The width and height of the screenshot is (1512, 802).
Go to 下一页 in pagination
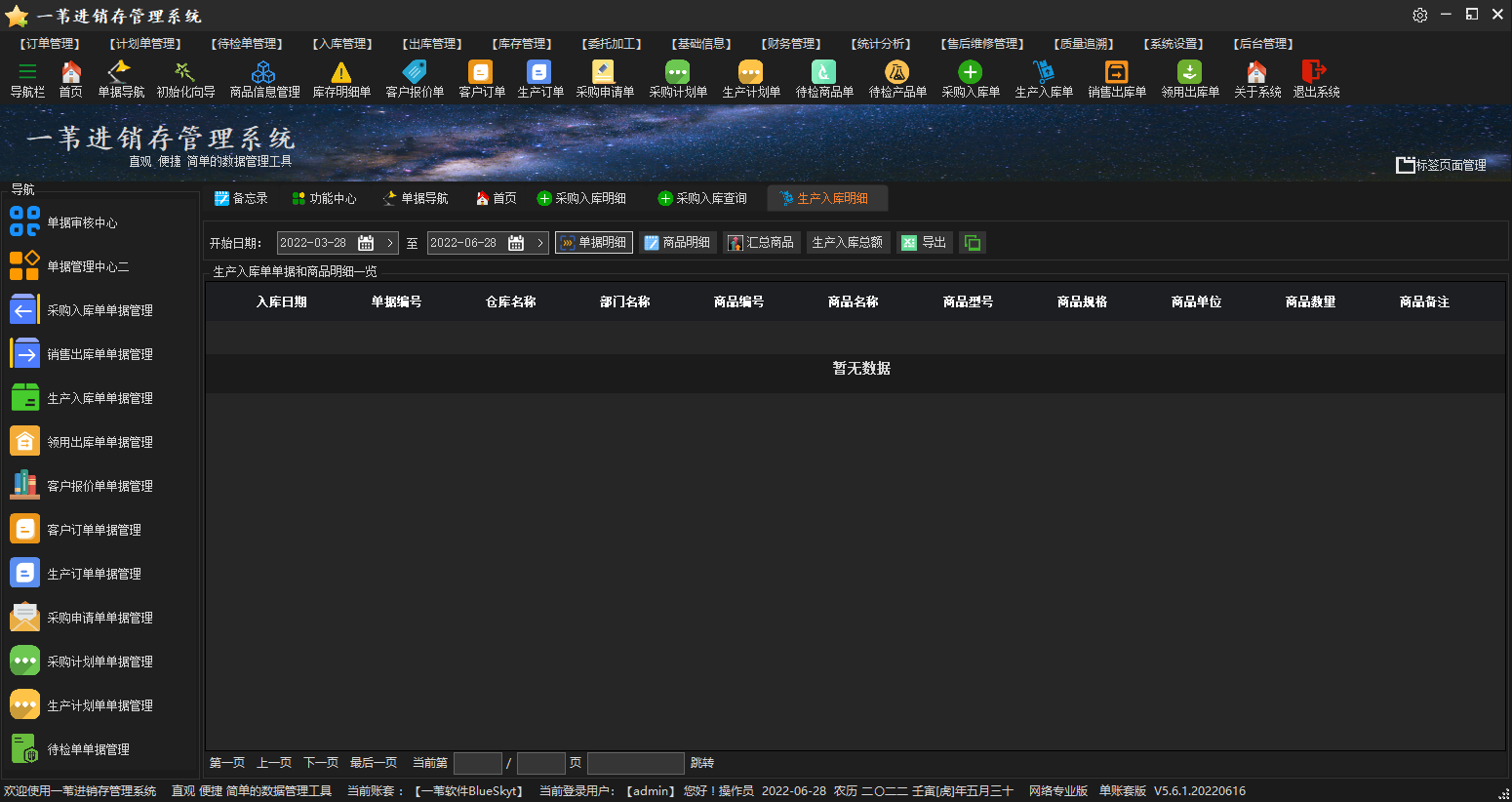(x=321, y=763)
